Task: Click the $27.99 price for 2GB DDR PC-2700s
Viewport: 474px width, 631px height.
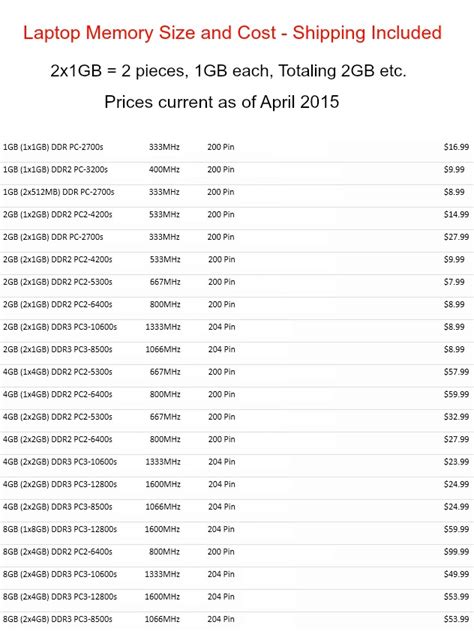Action: (456, 237)
